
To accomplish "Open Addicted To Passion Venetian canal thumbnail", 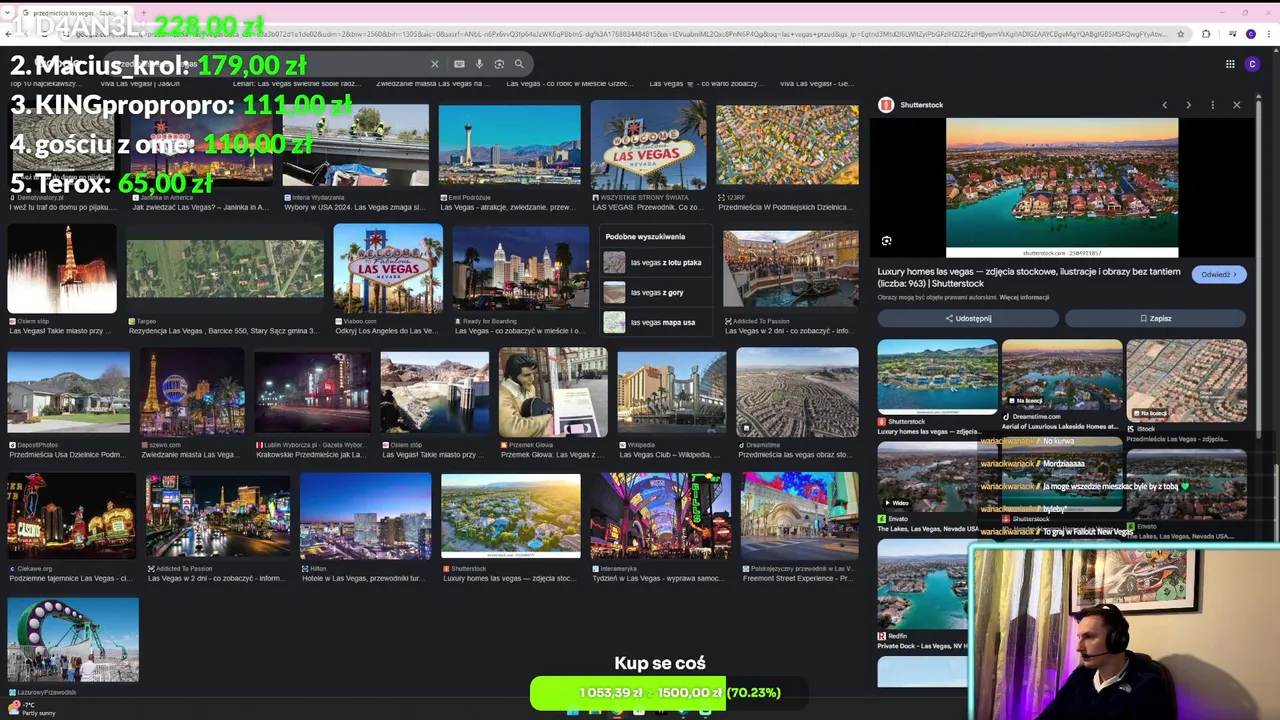I will (790, 269).
